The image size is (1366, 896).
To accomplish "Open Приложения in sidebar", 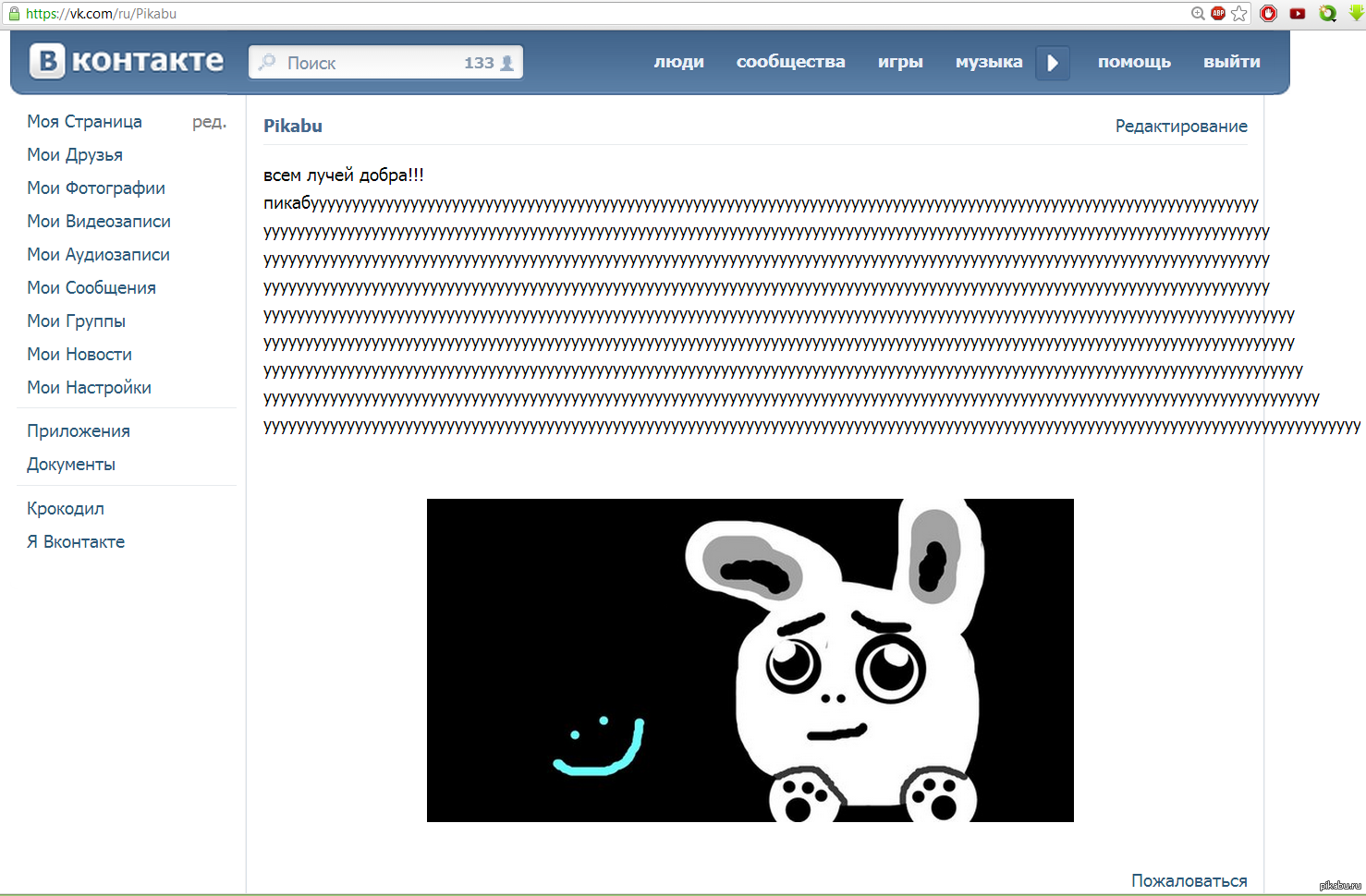I will (79, 431).
